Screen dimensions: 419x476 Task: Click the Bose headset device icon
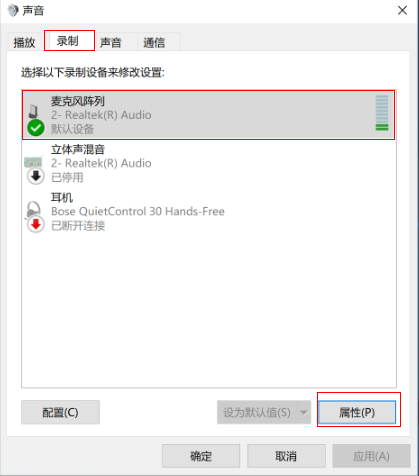33,209
